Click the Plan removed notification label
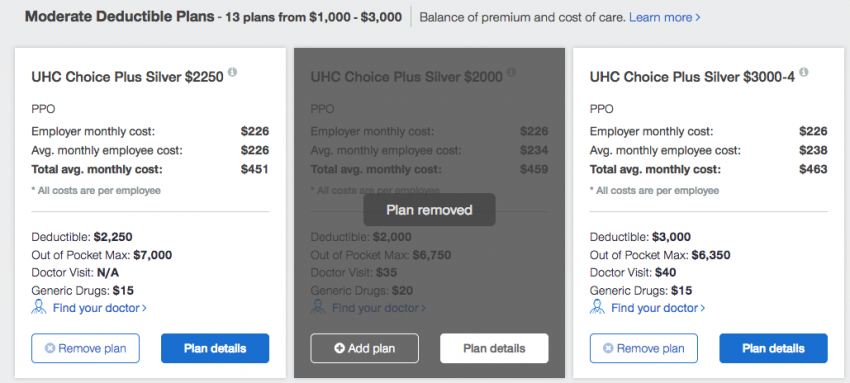The height and width of the screenshot is (383, 850). (x=429, y=210)
